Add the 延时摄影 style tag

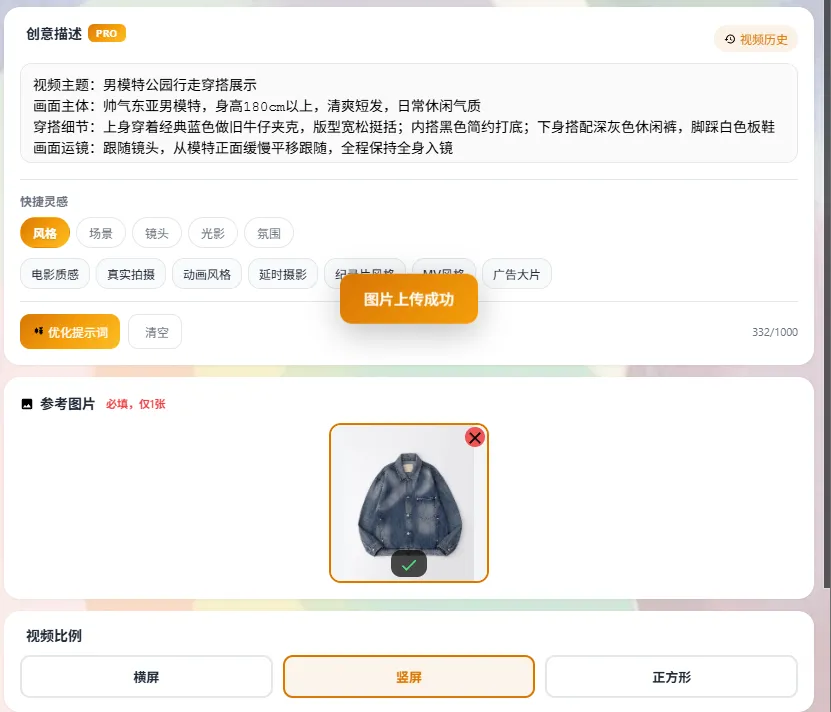[283, 274]
